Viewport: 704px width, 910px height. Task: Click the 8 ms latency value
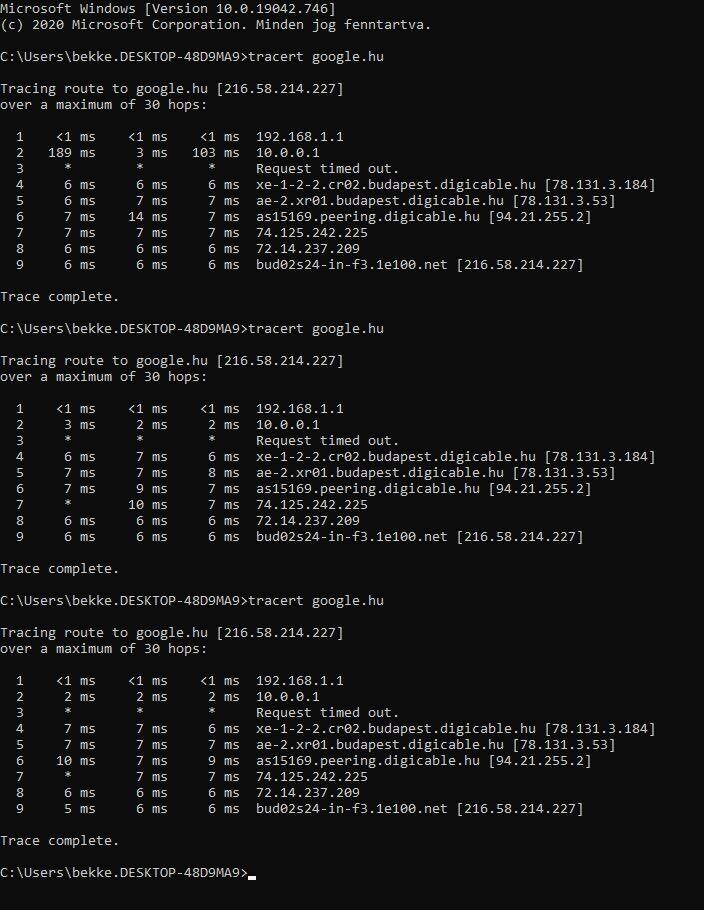[x=223, y=473]
